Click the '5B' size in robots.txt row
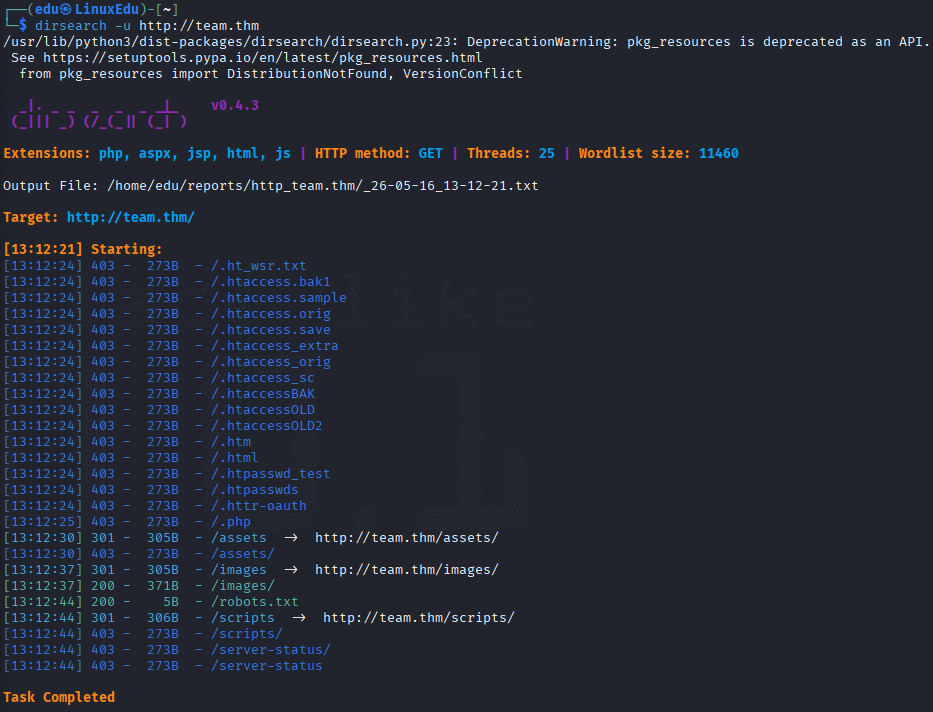The image size is (933, 712). click(171, 602)
